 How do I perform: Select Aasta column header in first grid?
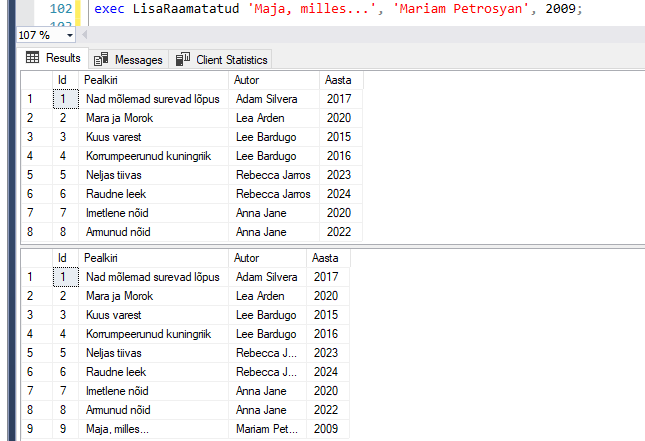(x=337, y=79)
